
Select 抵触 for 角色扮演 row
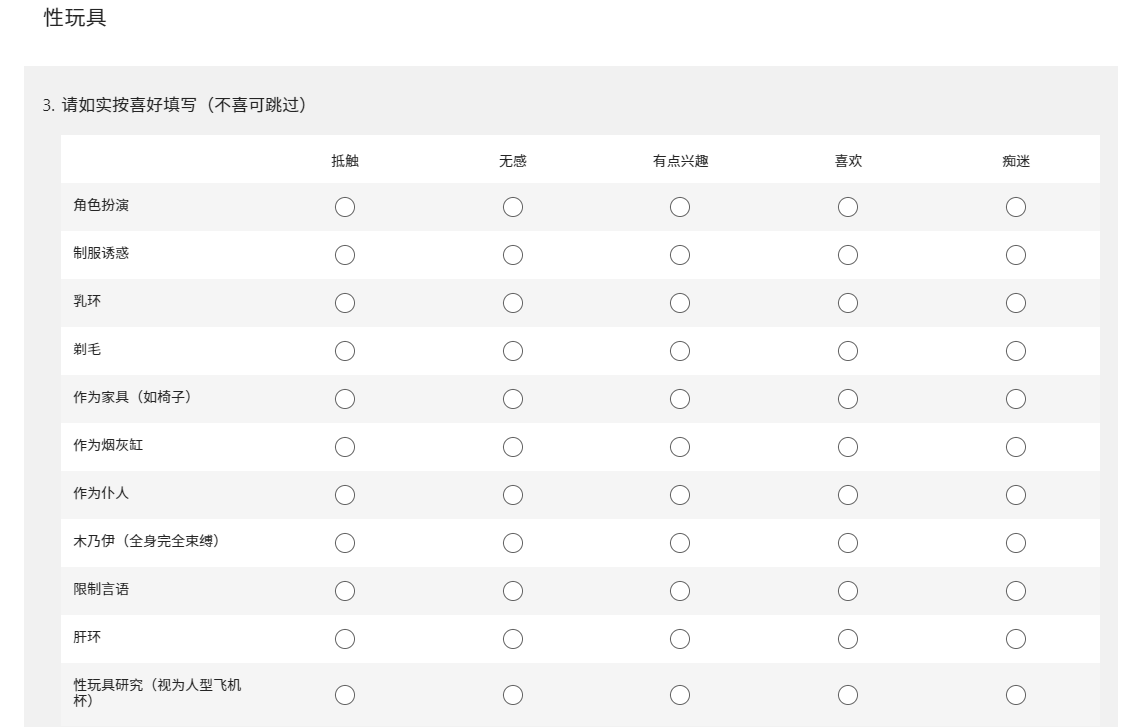(345, 207)
